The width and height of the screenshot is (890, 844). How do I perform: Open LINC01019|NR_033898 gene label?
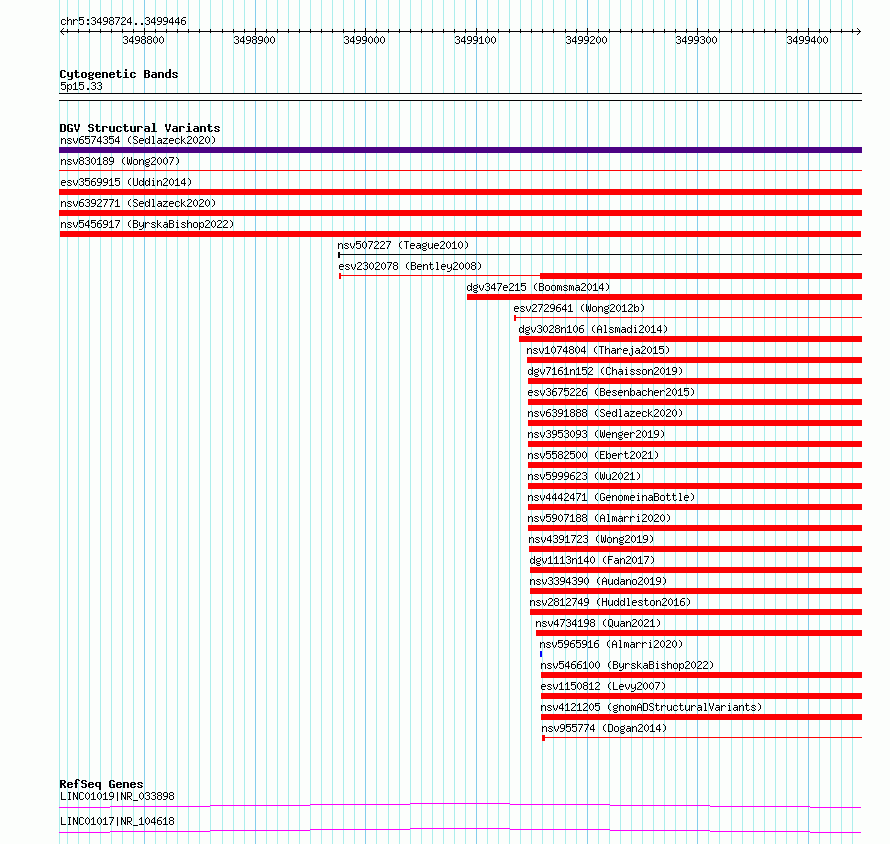click(x=117, y=796)
